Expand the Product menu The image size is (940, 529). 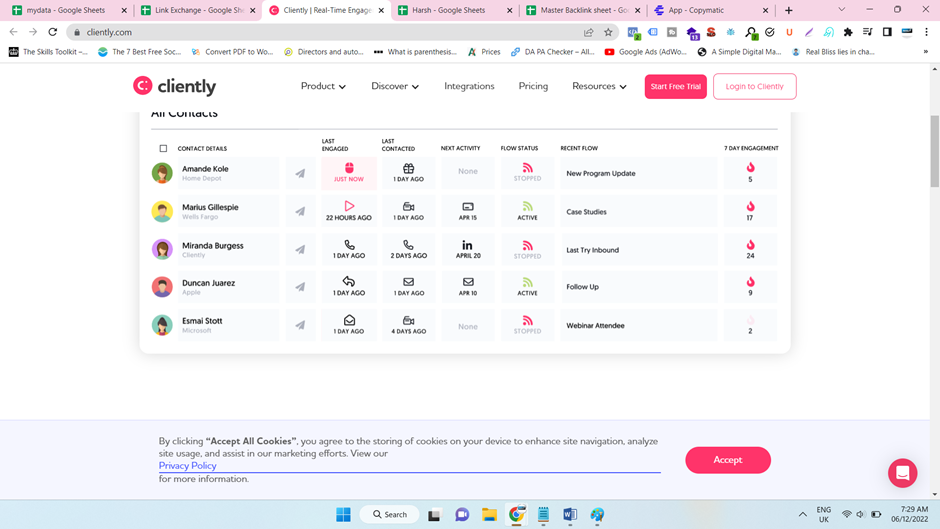[323, 86]
